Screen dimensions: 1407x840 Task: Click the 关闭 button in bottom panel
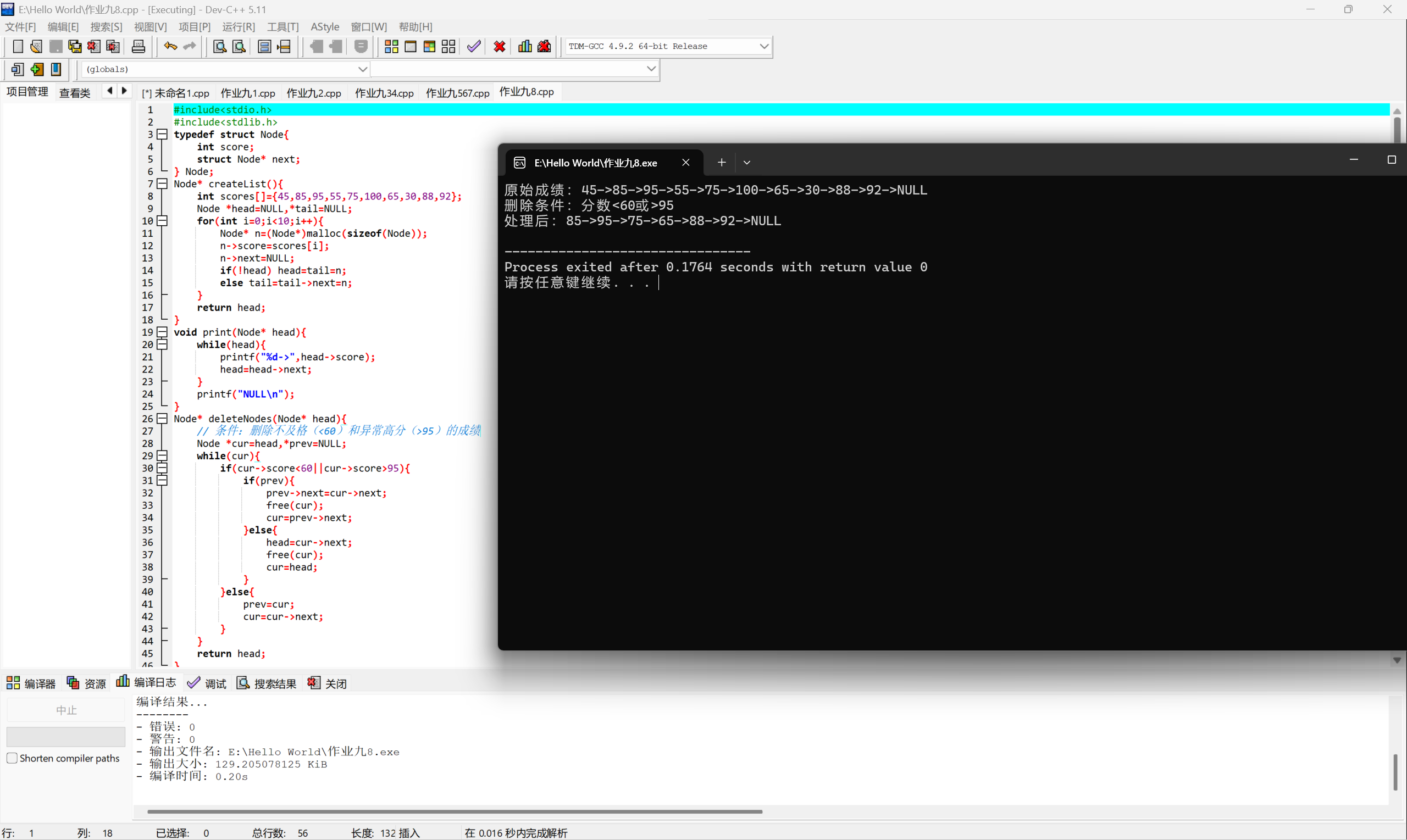point(328,683)
